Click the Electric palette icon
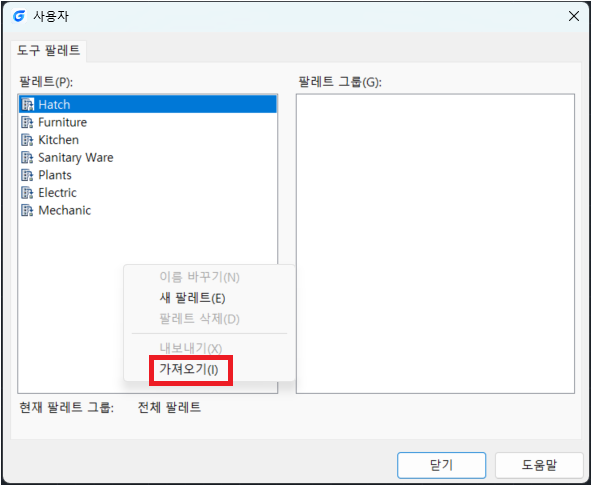The height and width of the screenshot is (486, 592). click(x=28, y=193)
